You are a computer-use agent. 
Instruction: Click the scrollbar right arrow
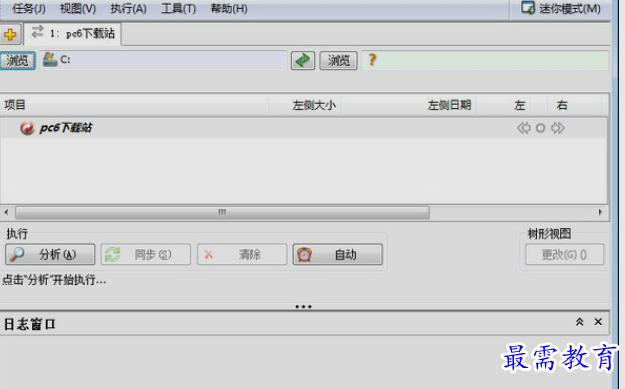[x=600, y=212]
